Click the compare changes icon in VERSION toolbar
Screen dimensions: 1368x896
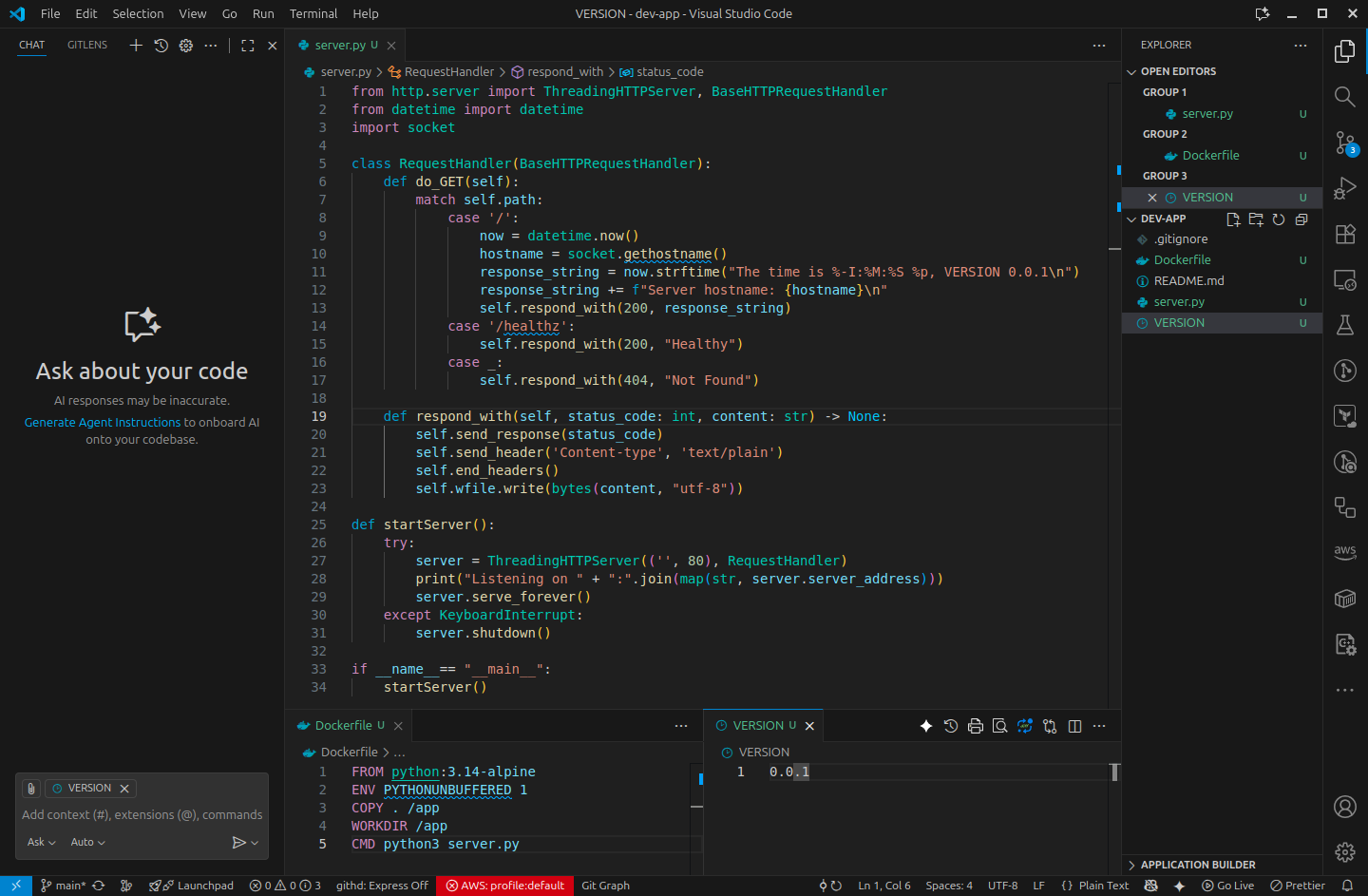click(x=1050, y=726)
